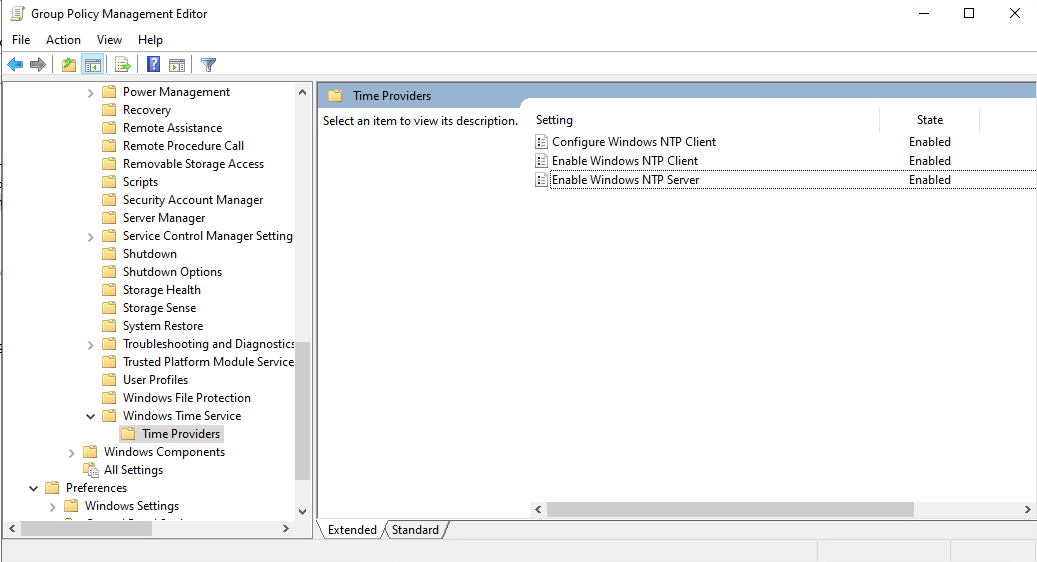Open the File menu
Image resolution: width=1037 pixels, height=562 pixels.
[21, 40]
